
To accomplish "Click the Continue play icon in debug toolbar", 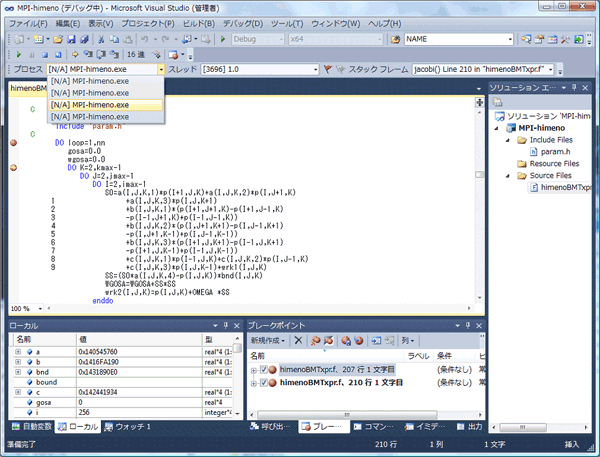I will 18,55.
